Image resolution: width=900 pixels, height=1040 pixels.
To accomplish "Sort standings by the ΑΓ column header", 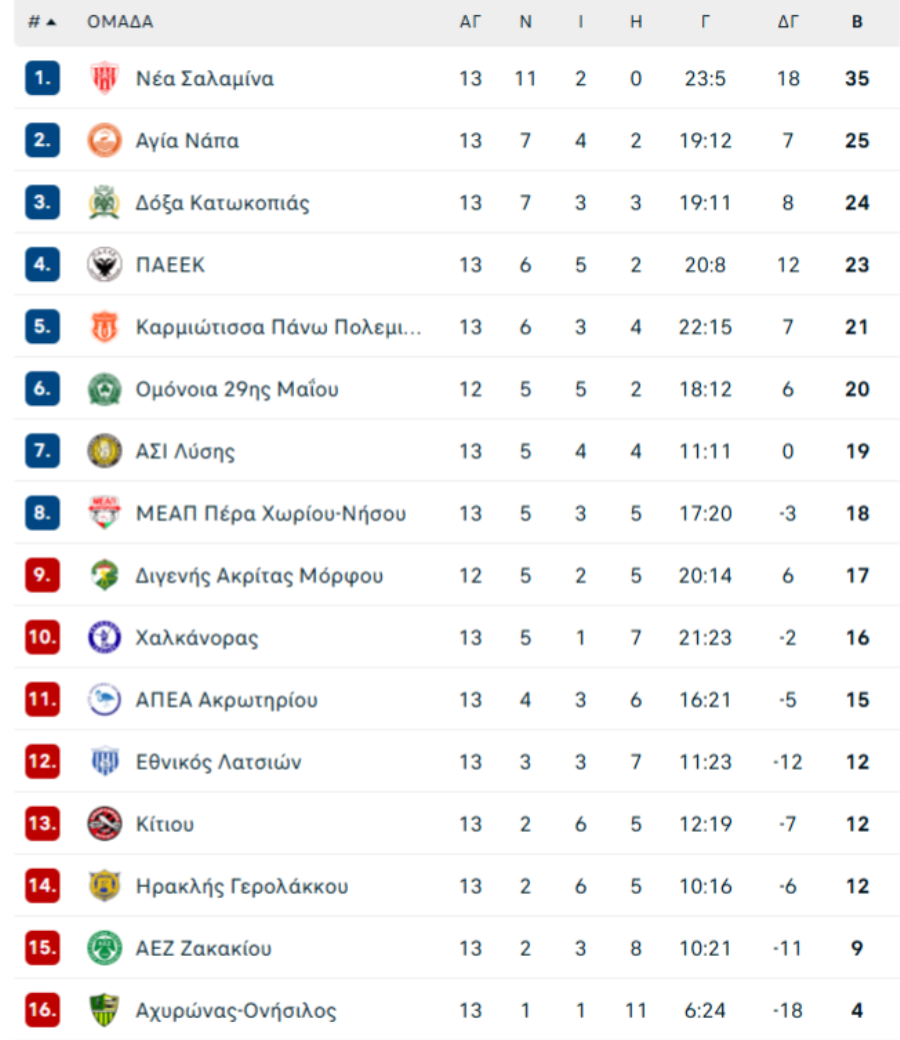I will 470,22.
